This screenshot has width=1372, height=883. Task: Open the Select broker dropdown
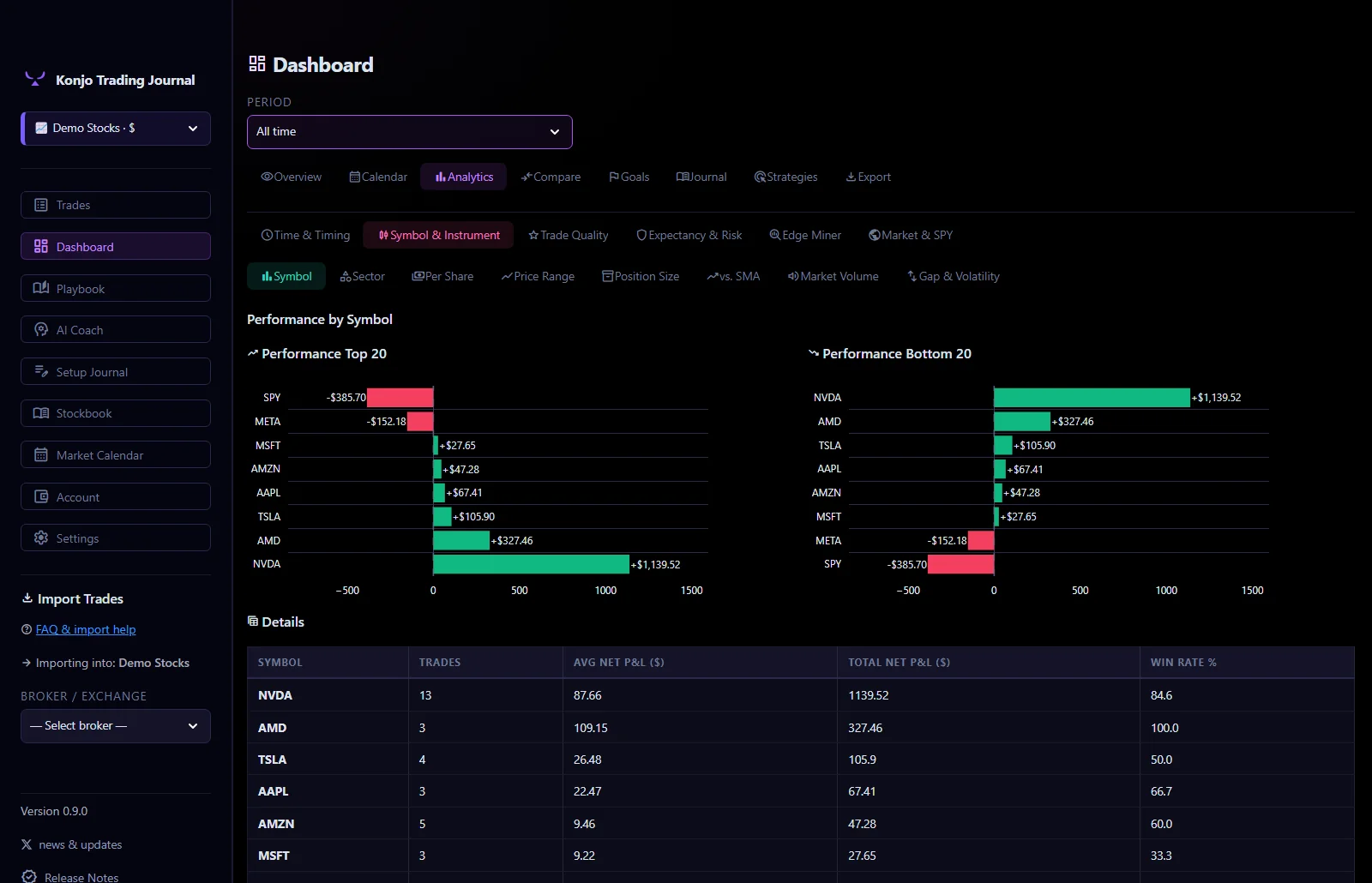(116, 726)
